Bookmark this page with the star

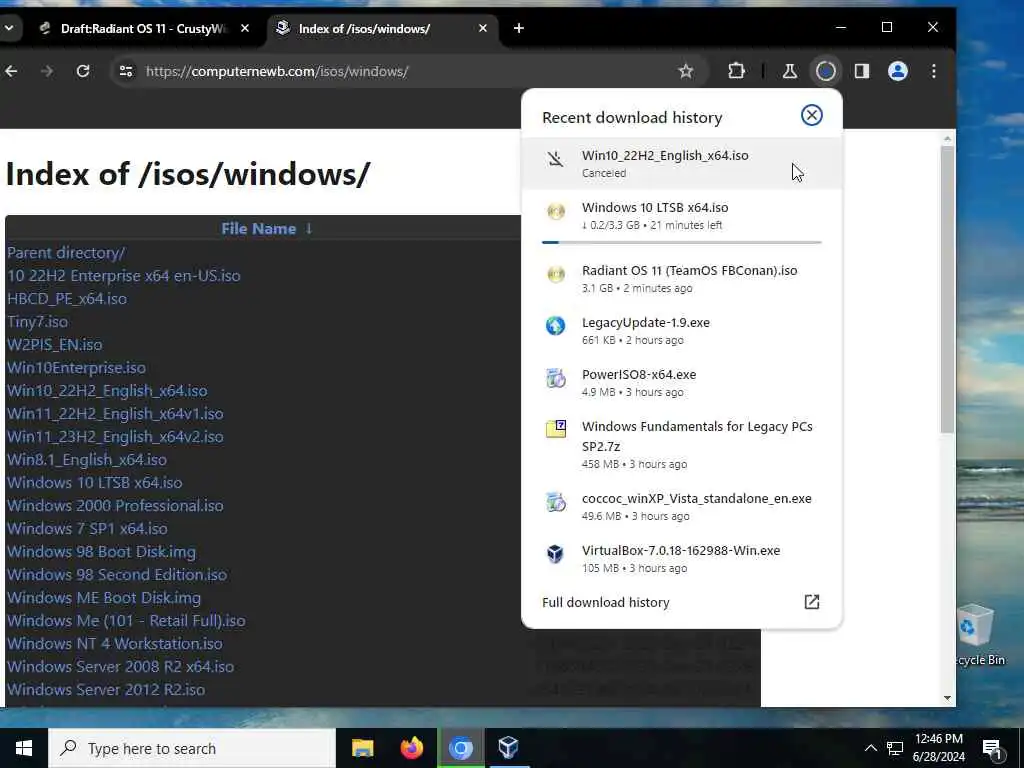686,71
